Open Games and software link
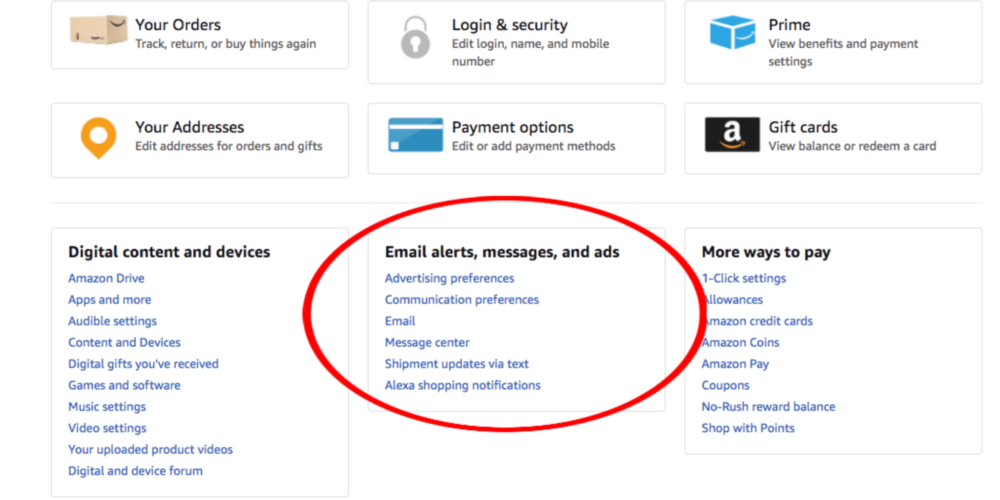Image resolution: width=1000 pixels, height=500 pixels. click(x=124, y=385)
